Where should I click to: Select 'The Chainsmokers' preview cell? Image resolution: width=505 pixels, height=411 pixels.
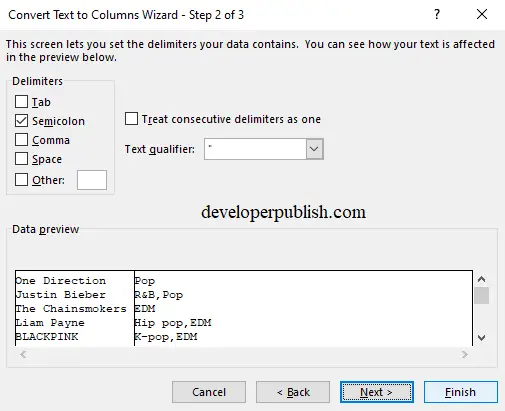coord(71,309)
